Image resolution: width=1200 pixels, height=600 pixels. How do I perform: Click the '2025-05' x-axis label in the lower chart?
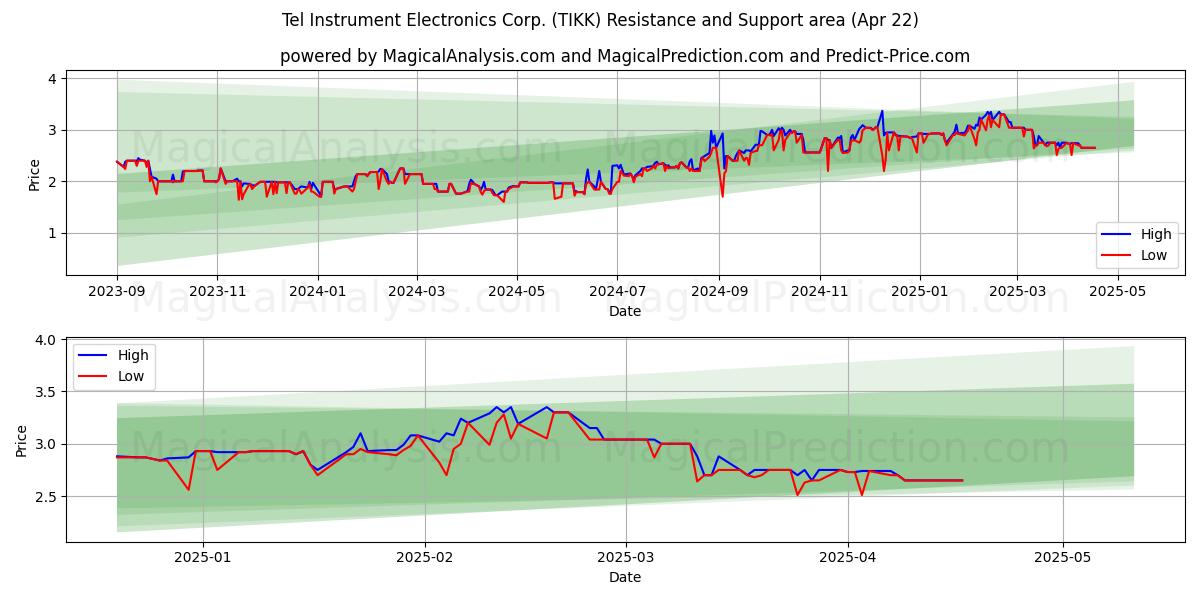click(x=1063, y=558)
